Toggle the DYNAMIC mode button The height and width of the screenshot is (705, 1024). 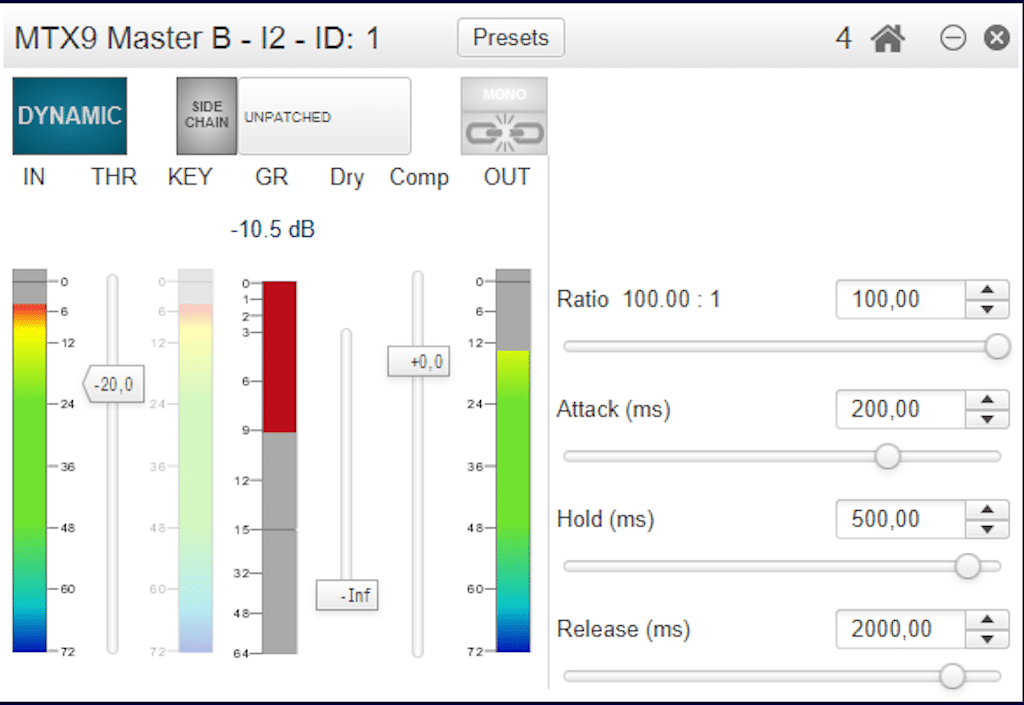pyautogui.click(x=70, y=116)
